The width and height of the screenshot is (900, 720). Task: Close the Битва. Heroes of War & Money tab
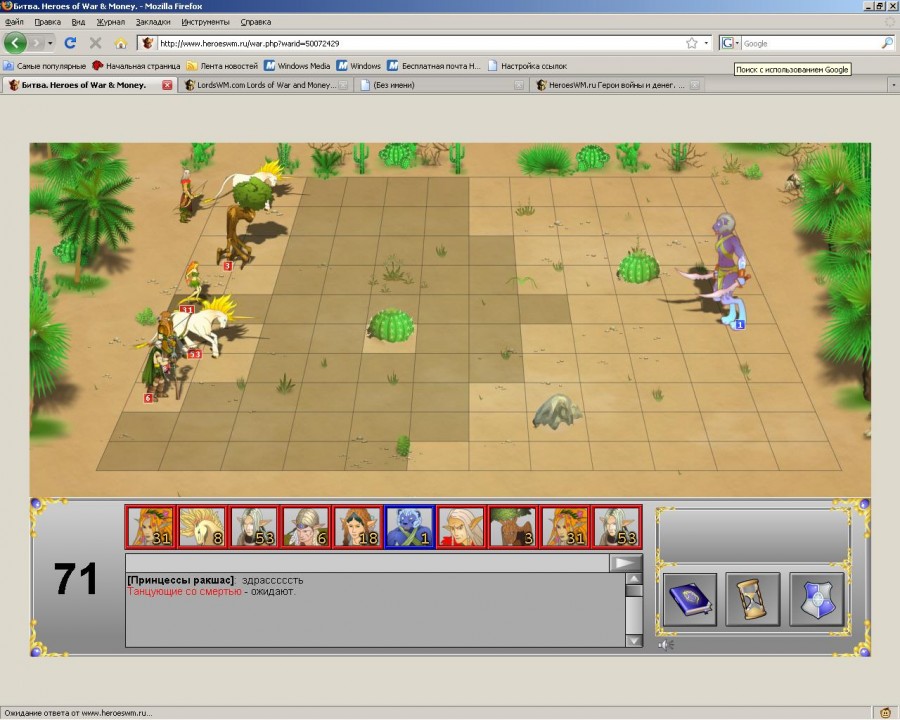[x=167, y=85]
